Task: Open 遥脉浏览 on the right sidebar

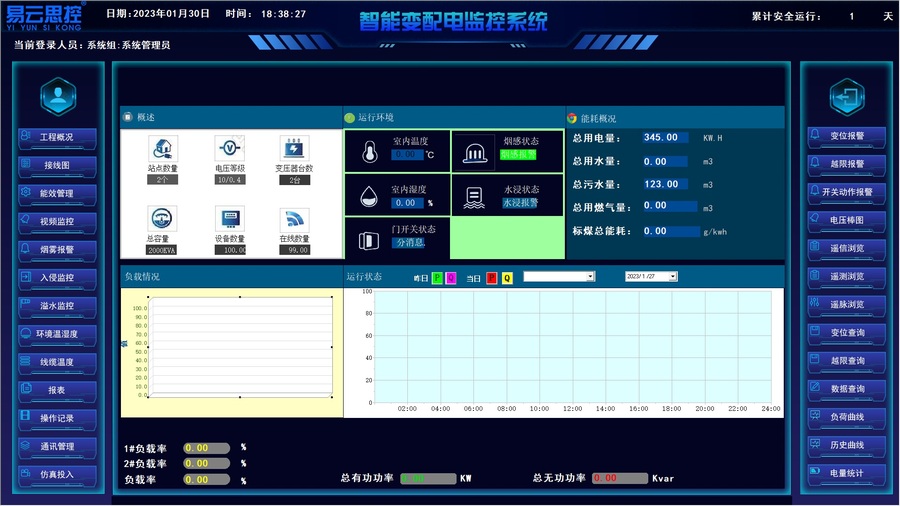Action: point(847,305)
